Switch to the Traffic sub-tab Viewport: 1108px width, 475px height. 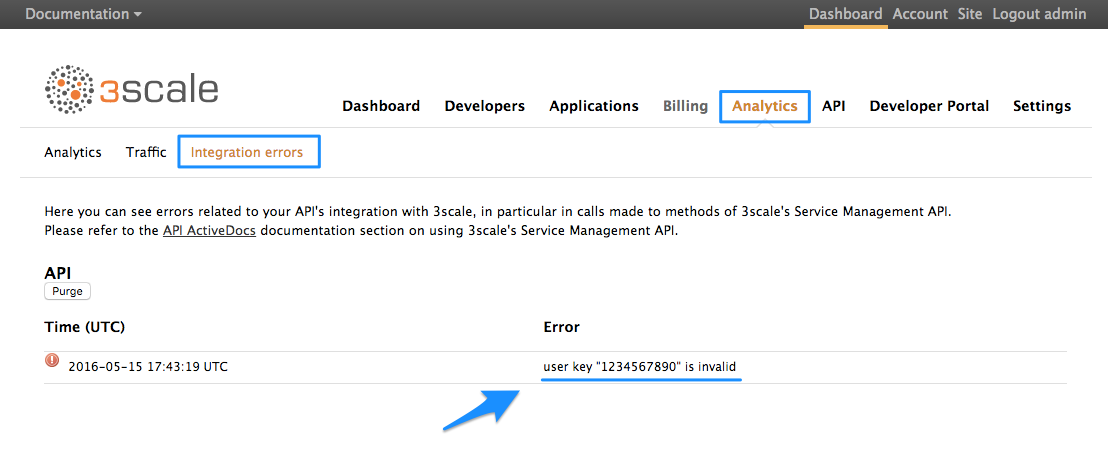(146, 153)
